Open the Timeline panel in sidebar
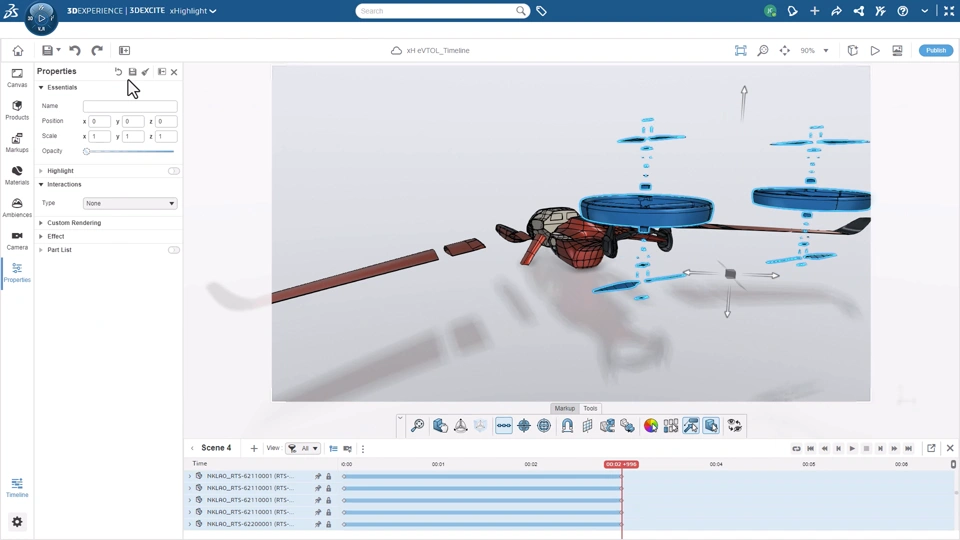Viewport: 960px width, 540px height. pos(17,487)
